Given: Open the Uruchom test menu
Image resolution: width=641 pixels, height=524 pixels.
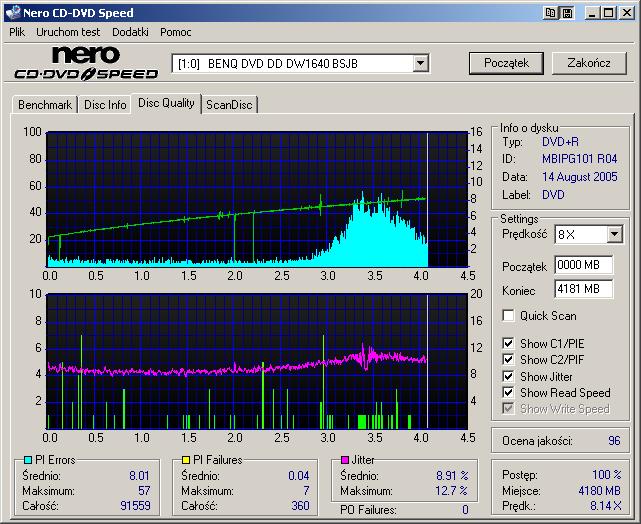Looking at the screenshot, I should (68, 32).
